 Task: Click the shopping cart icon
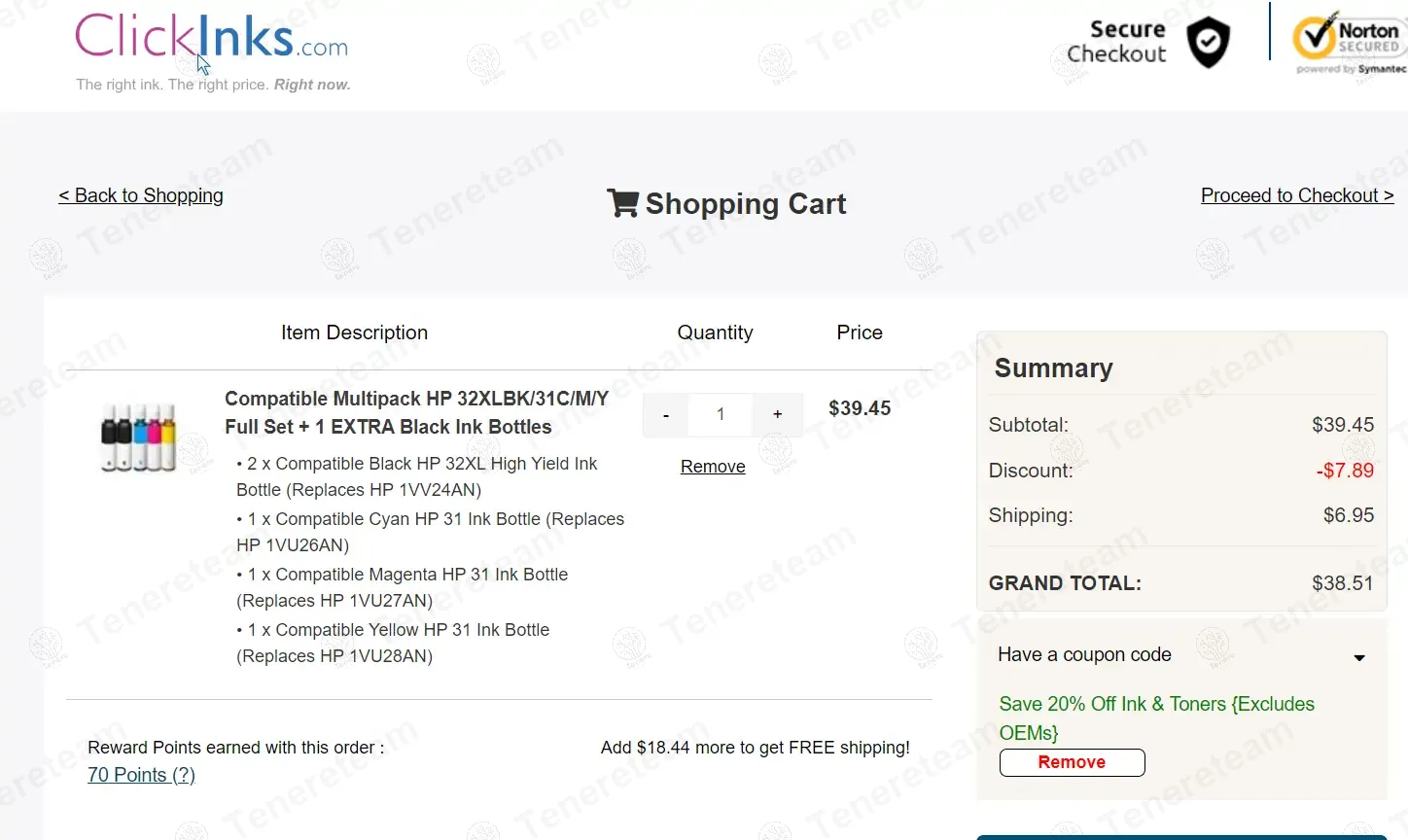click(622, 203)
